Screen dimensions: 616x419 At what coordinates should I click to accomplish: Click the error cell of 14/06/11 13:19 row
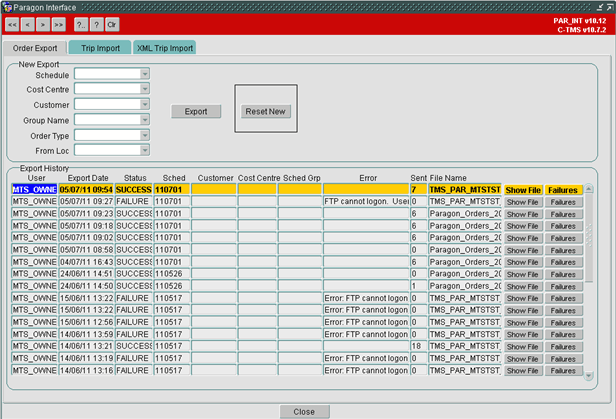(366, 358)
